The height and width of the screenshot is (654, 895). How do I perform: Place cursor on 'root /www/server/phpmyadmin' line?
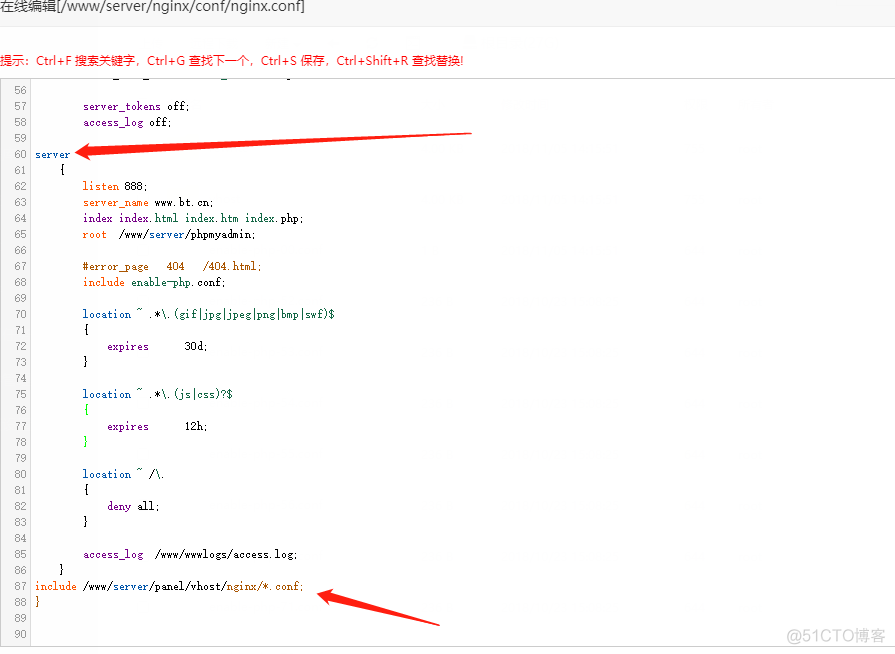(169, 234)
